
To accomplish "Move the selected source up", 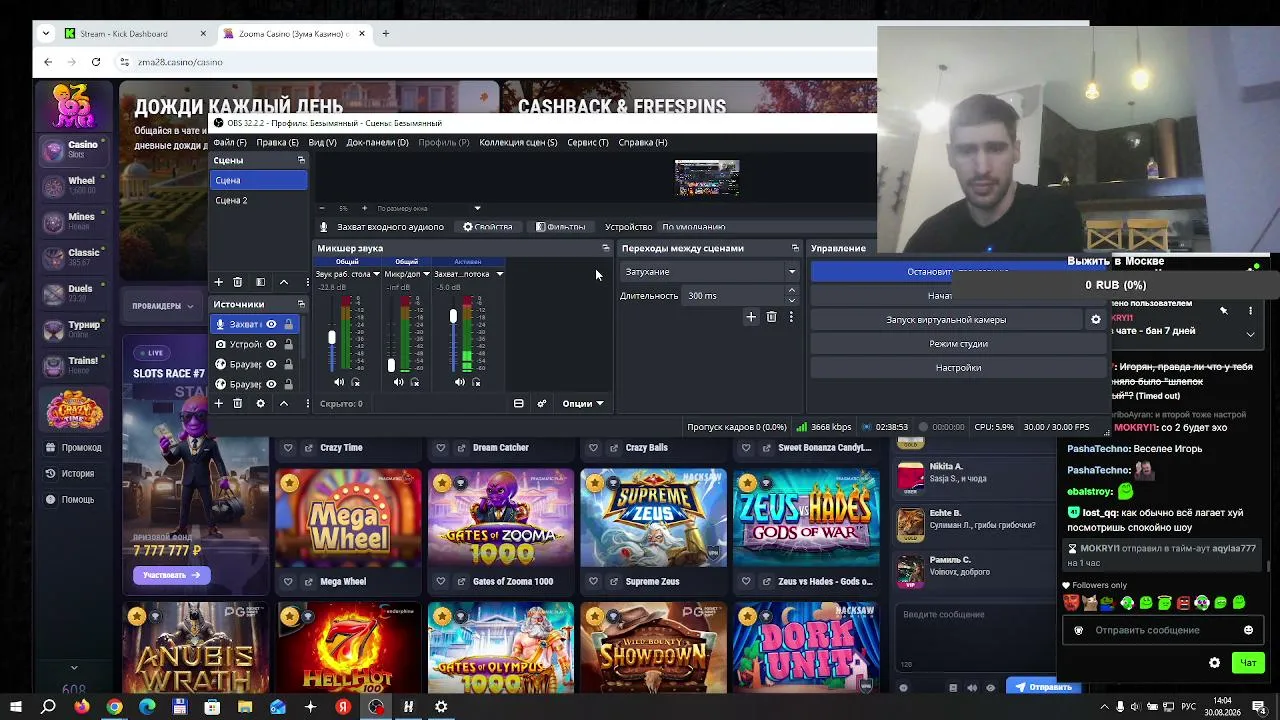I will click(283, 403).
